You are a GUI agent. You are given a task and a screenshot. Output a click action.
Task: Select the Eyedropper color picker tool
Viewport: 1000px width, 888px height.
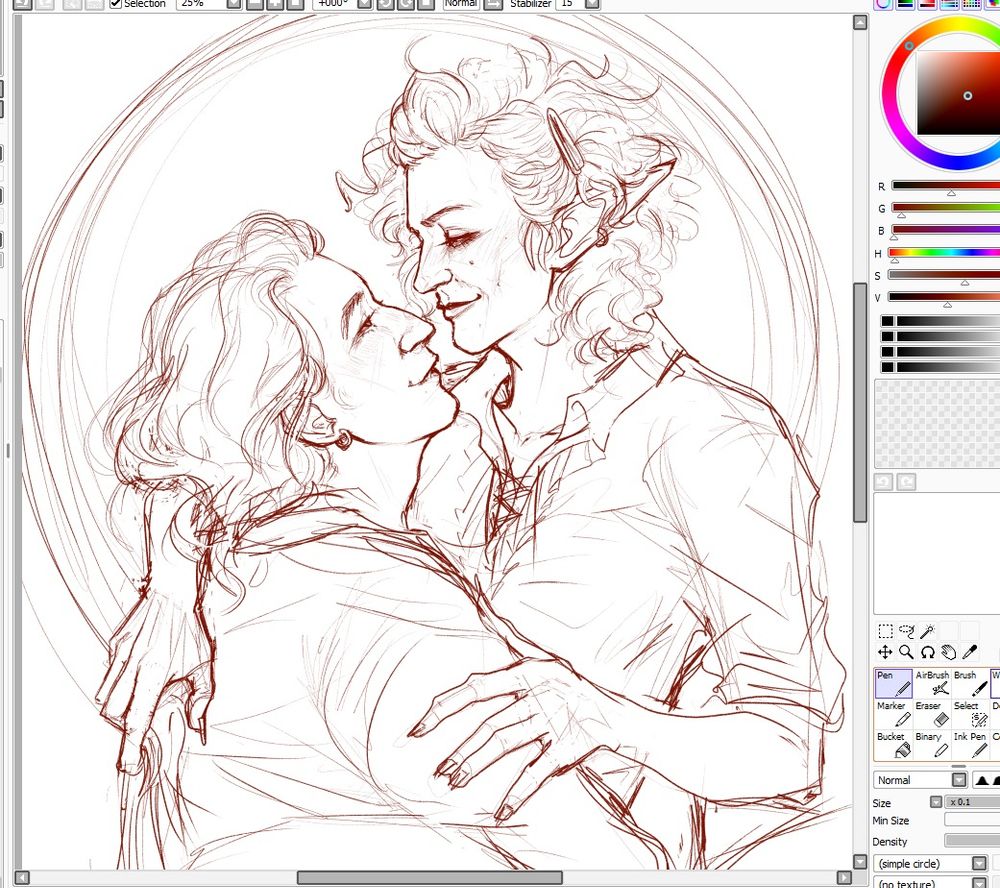pos(969,652)
